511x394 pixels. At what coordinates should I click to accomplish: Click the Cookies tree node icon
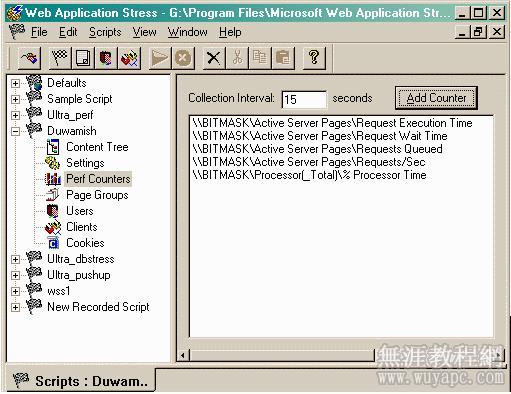(x=53, y=243)
